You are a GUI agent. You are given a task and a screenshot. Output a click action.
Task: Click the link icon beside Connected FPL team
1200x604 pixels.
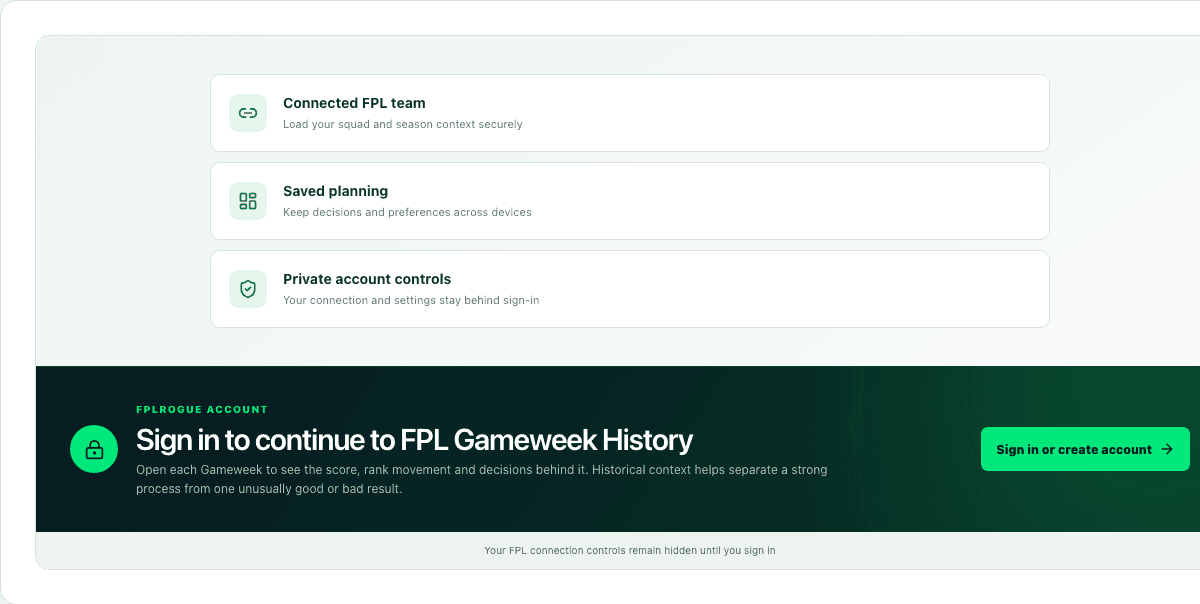coord(248,113)
